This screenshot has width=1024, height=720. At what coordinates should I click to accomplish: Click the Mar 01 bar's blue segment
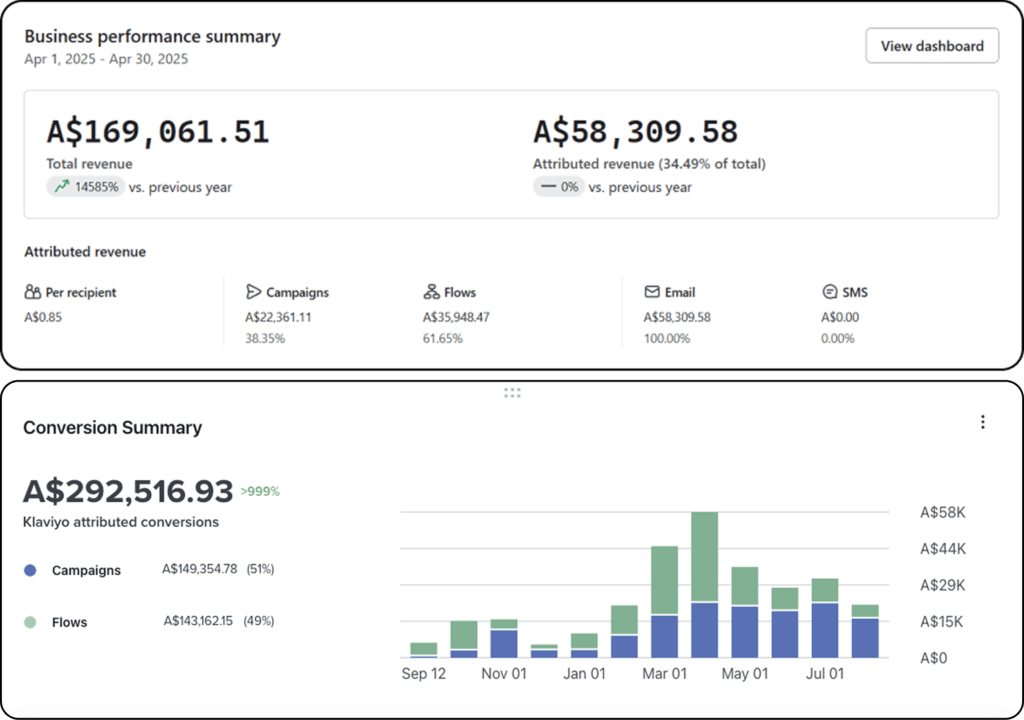click(665, 636)
